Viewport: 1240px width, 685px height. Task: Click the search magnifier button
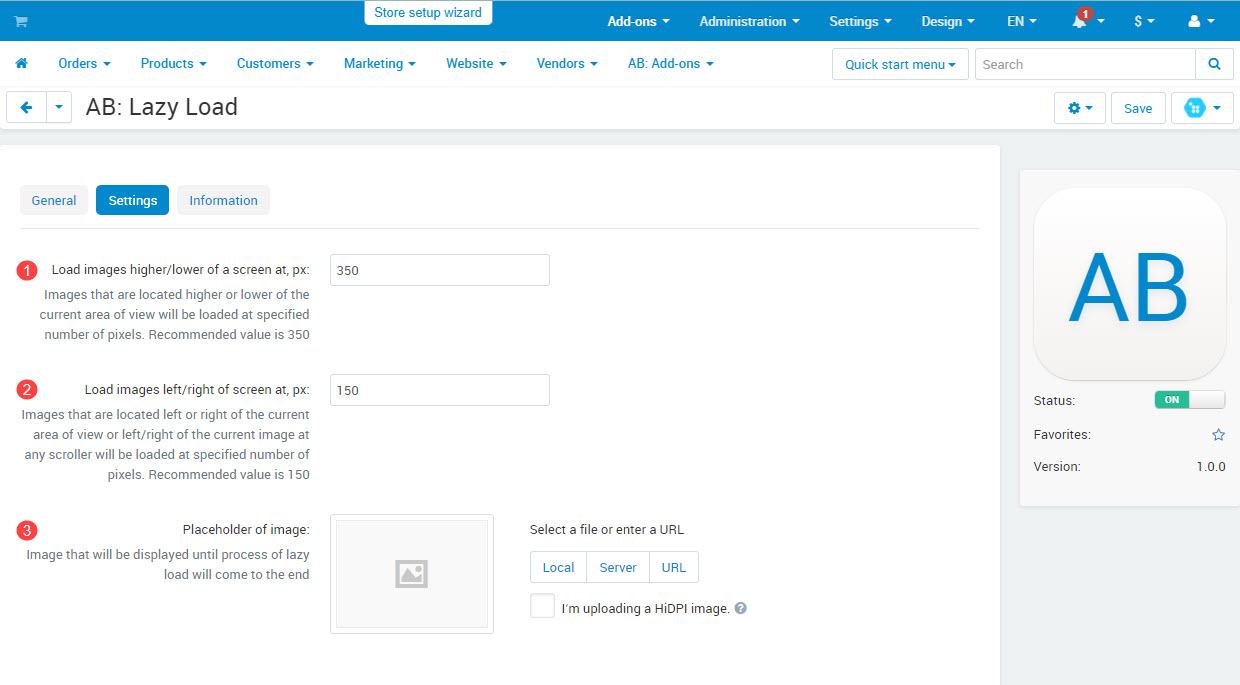[x=1214, y=64]
